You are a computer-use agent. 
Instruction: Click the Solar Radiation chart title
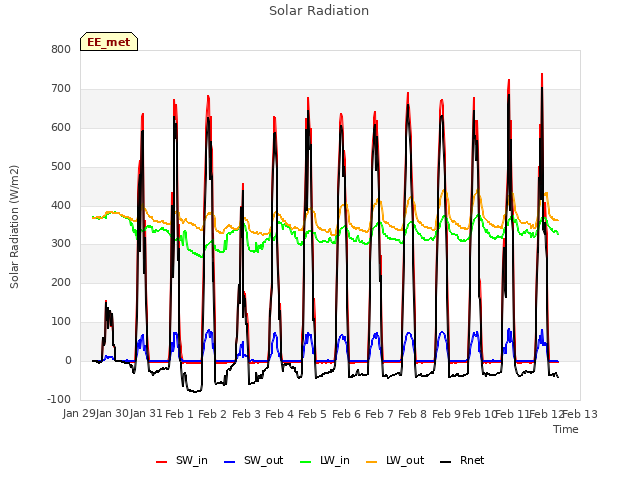click(319, 11)
